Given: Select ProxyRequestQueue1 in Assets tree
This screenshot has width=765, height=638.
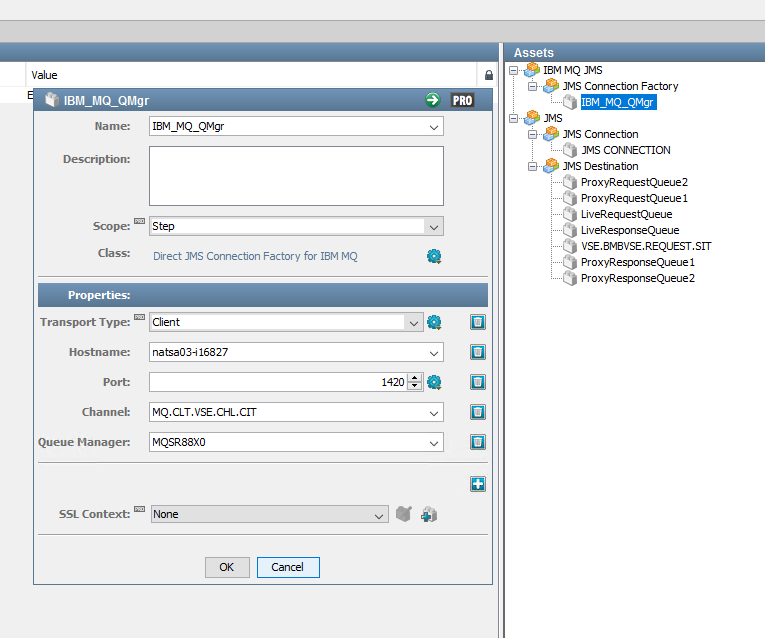Looking at the screenshot, I should pyautogui.click(x=634, y=199).
